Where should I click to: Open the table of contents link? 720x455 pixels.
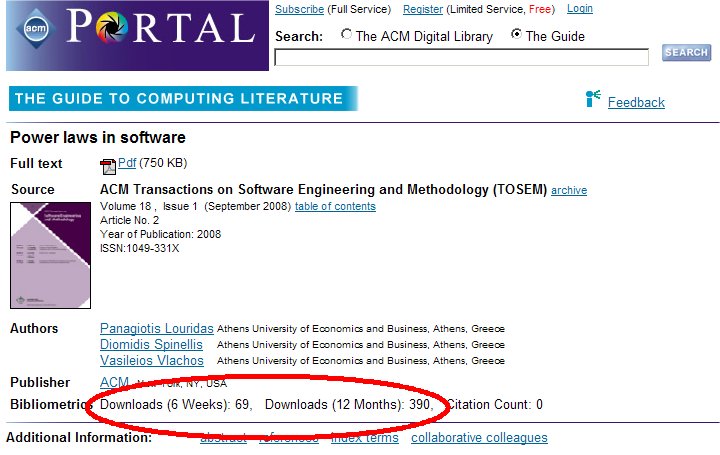tap(335, 206)
